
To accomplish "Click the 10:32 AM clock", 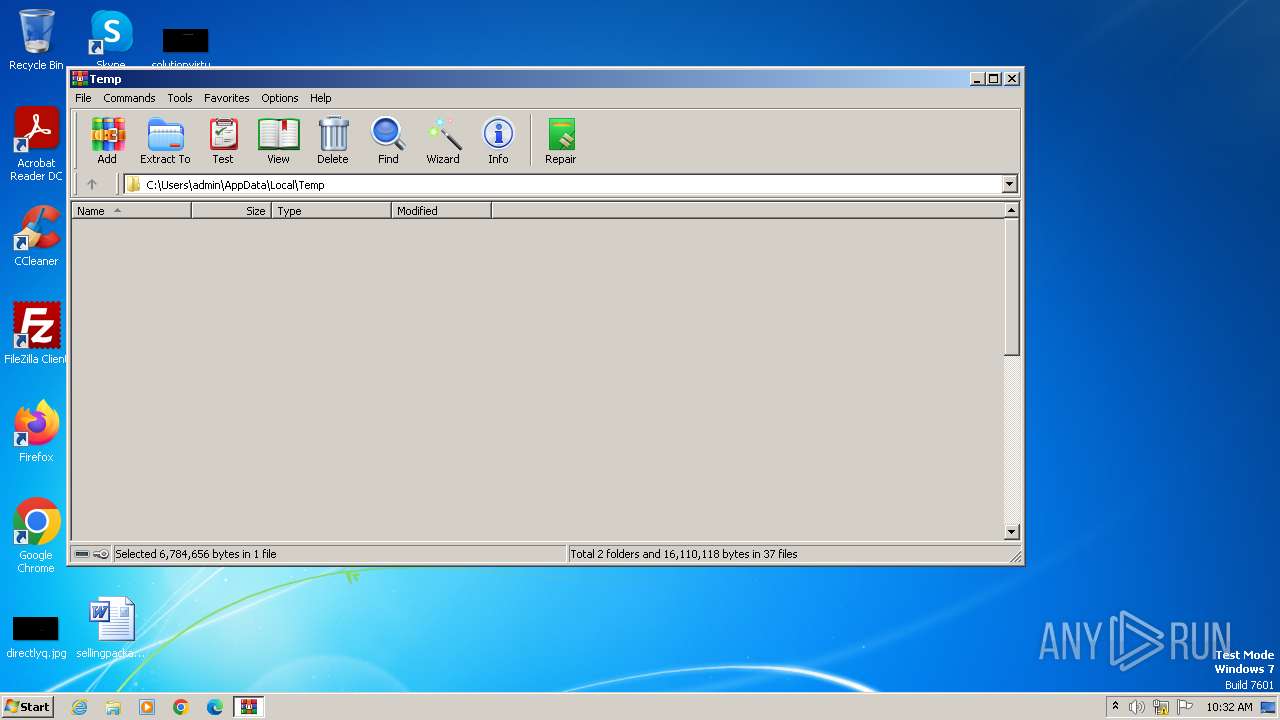I will point(1229,707).
